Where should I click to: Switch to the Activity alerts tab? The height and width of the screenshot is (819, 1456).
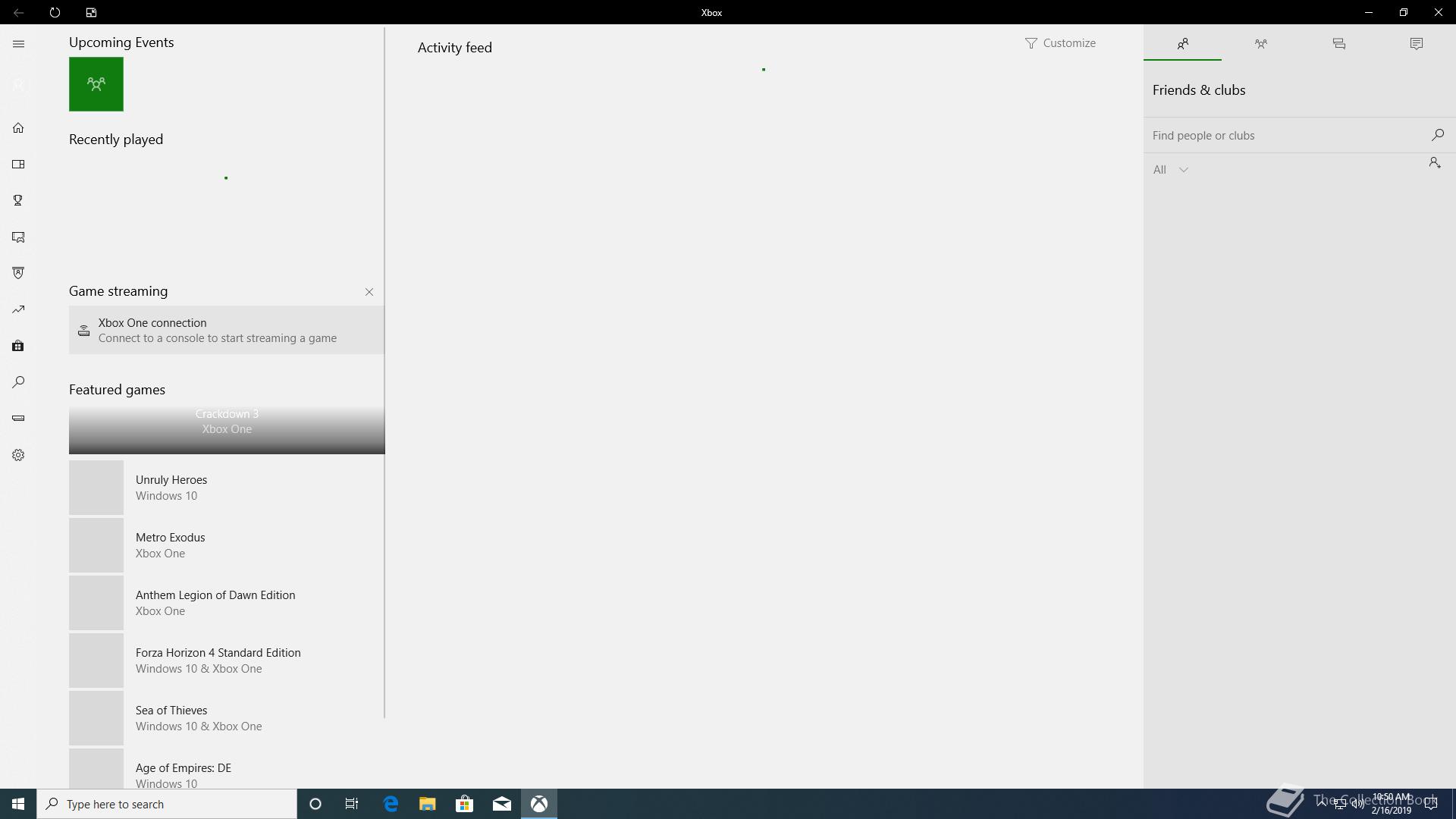(x=1417, y=44)
